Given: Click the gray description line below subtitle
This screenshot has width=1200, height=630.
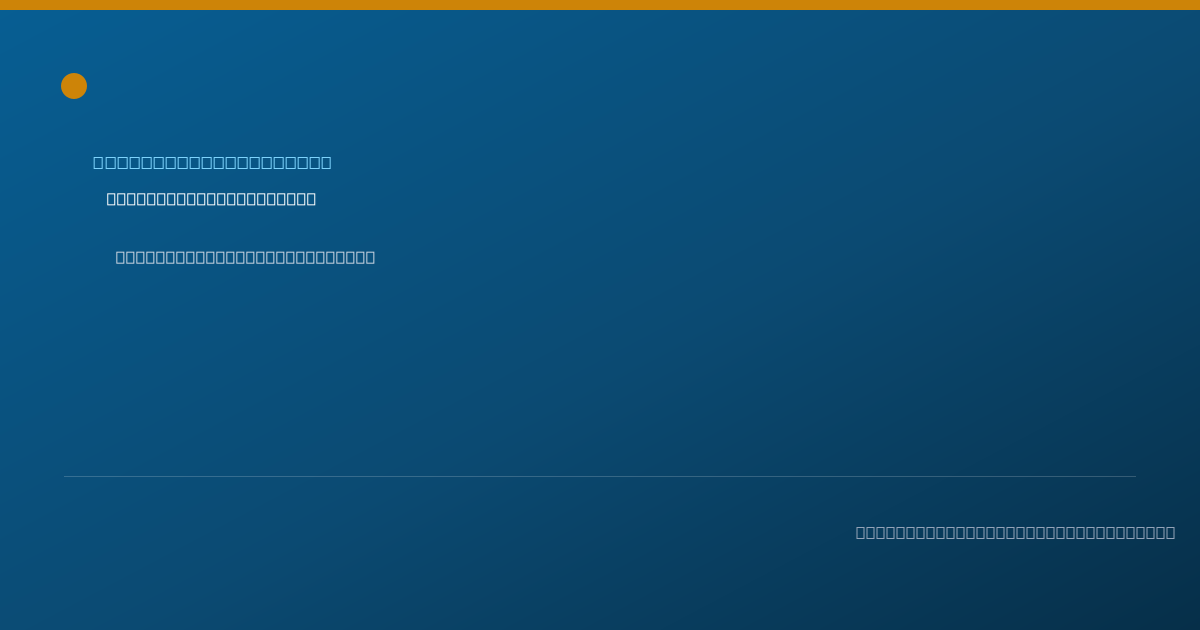Looking at the screenshot, I should [x=245, y=257].
